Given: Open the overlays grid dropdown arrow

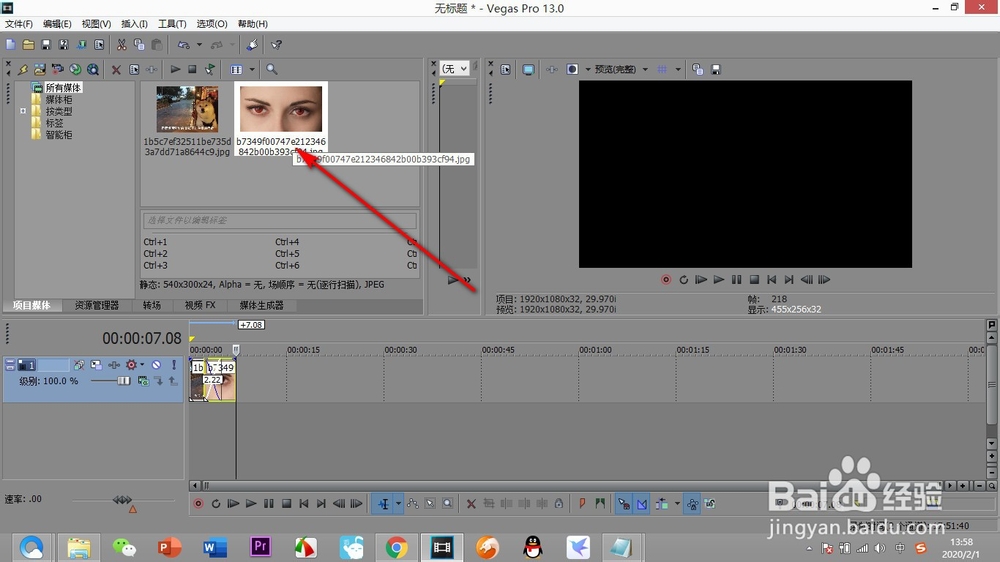Looking at the screenshot, I should [678, 70].
